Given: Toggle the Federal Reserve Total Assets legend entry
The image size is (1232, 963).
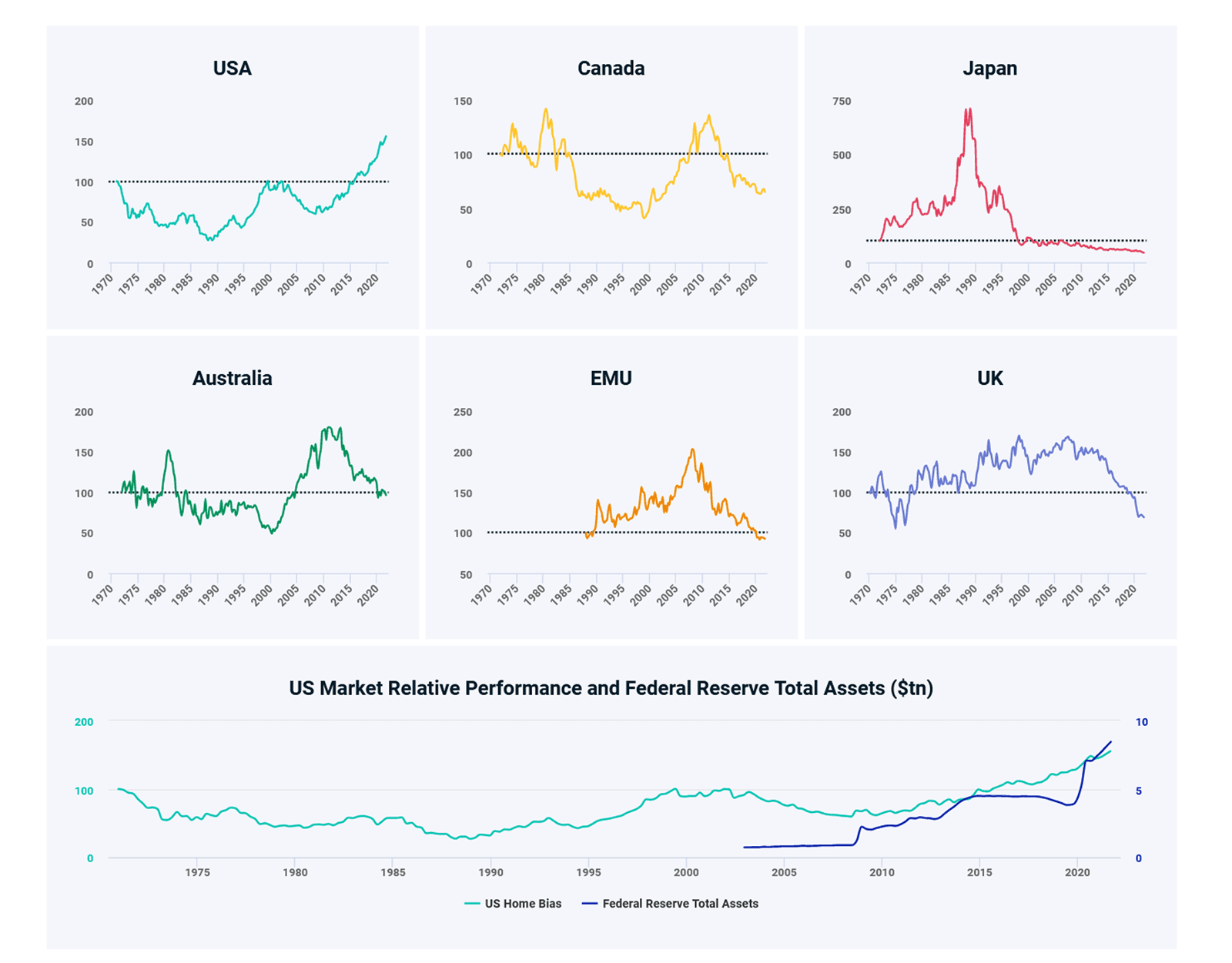Looking at the screenshot, I should click(670, 904).
